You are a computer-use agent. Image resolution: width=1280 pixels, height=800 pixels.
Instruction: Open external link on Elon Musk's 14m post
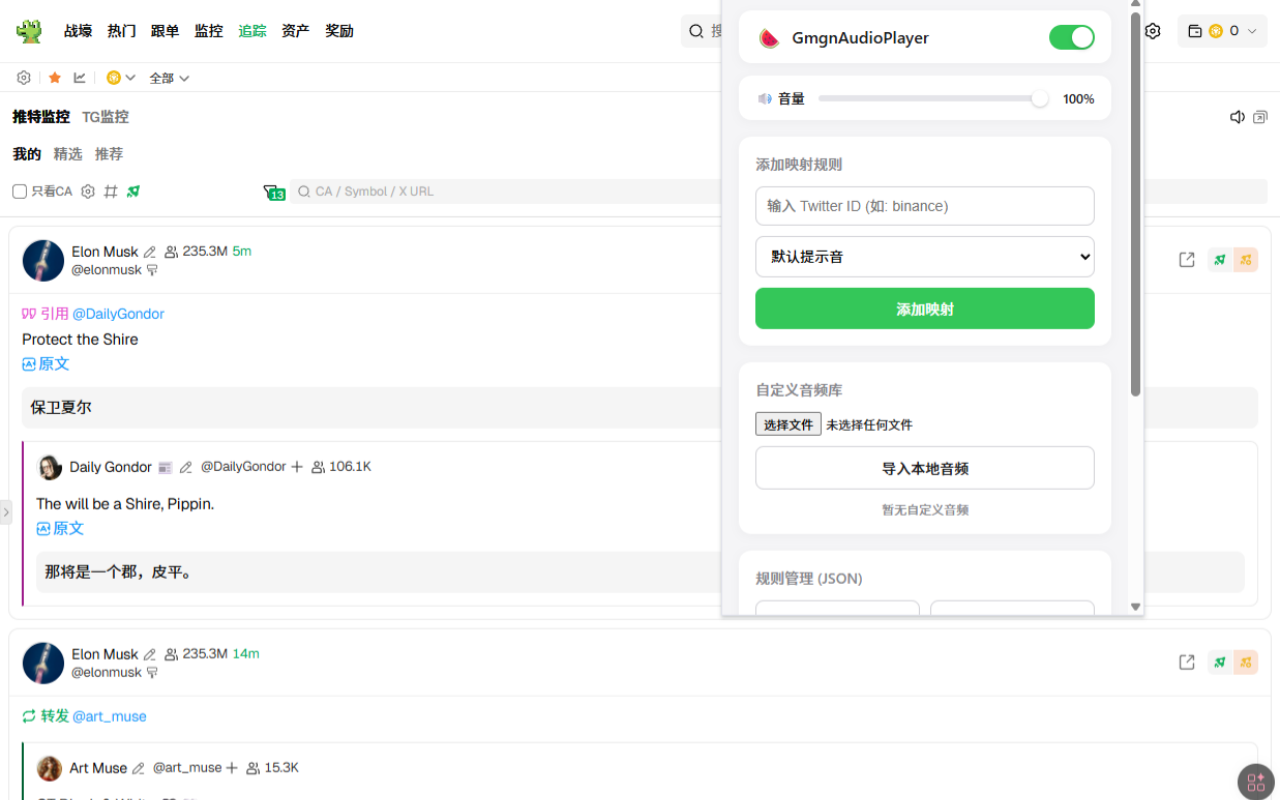(1187, 662)
